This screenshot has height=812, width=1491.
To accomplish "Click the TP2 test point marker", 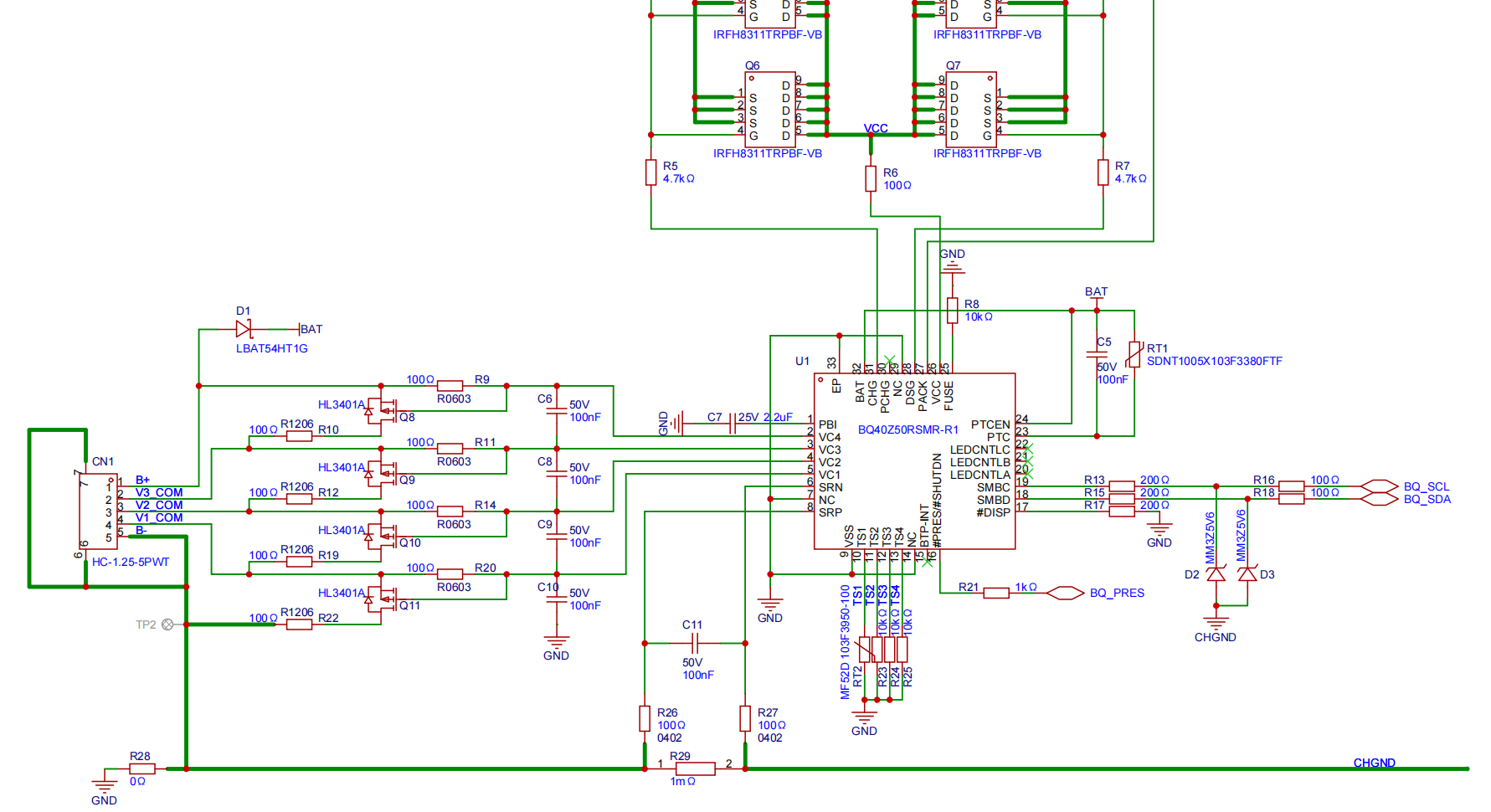I will (x=169, y=624).
